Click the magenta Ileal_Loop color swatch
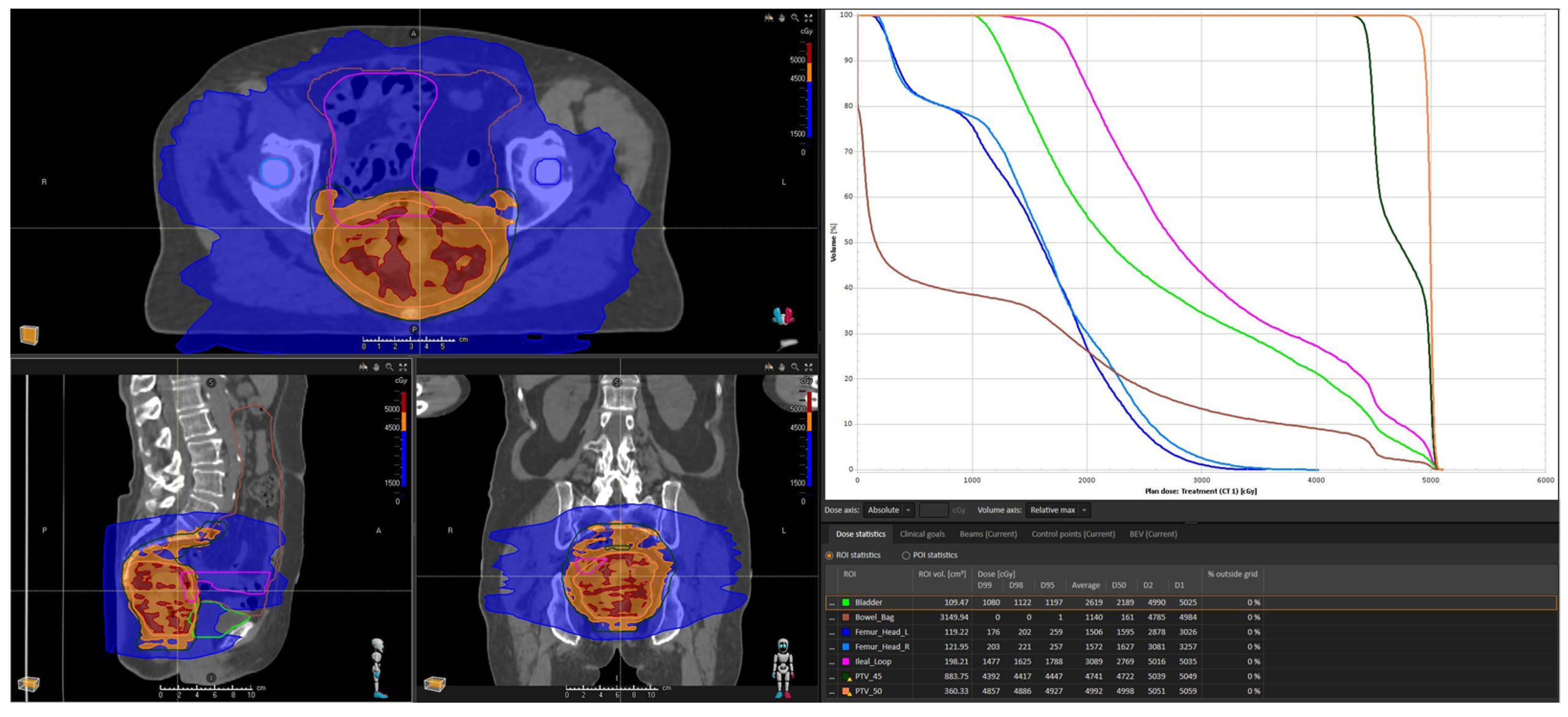This screenshot has height=717, width=1568. [x=845, y=662]
